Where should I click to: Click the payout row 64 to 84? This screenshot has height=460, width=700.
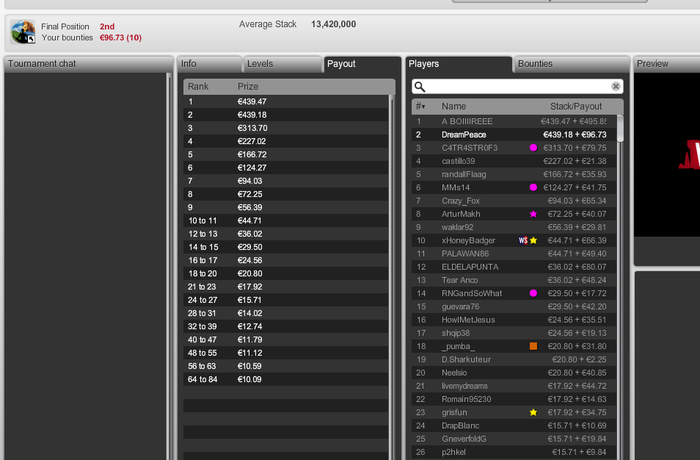pos(286,380)
